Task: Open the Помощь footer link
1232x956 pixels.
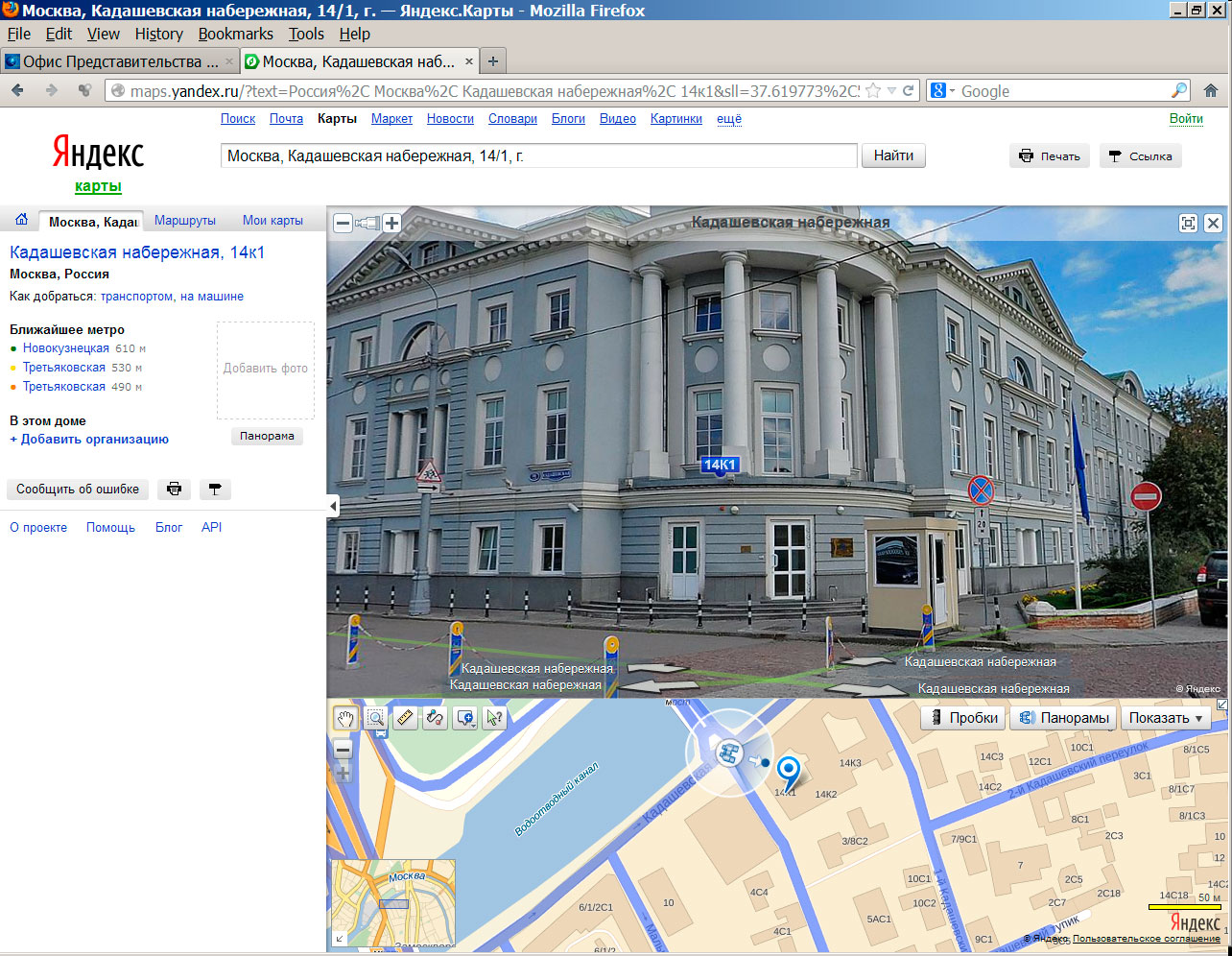Action: point(110,528)
